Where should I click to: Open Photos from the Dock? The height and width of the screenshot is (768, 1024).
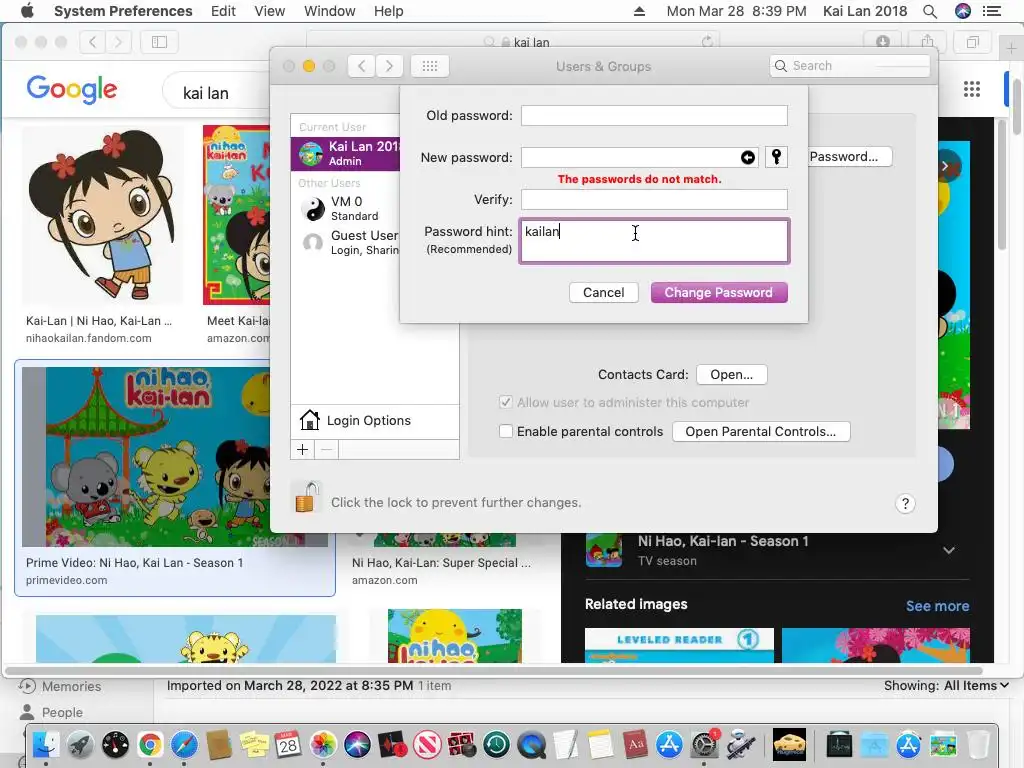(323, 744)
